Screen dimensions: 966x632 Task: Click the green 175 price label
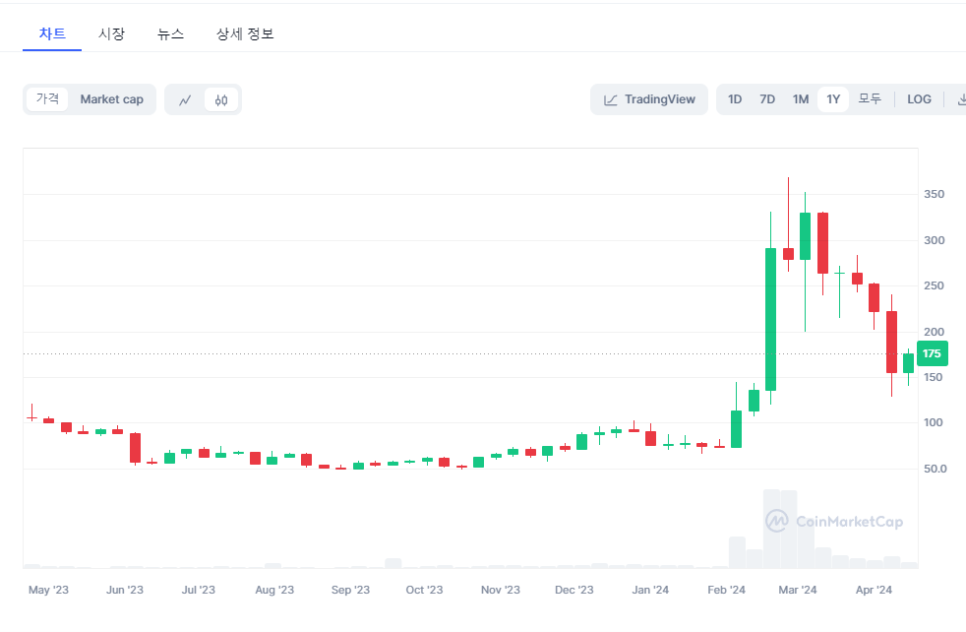pos(932,354)
